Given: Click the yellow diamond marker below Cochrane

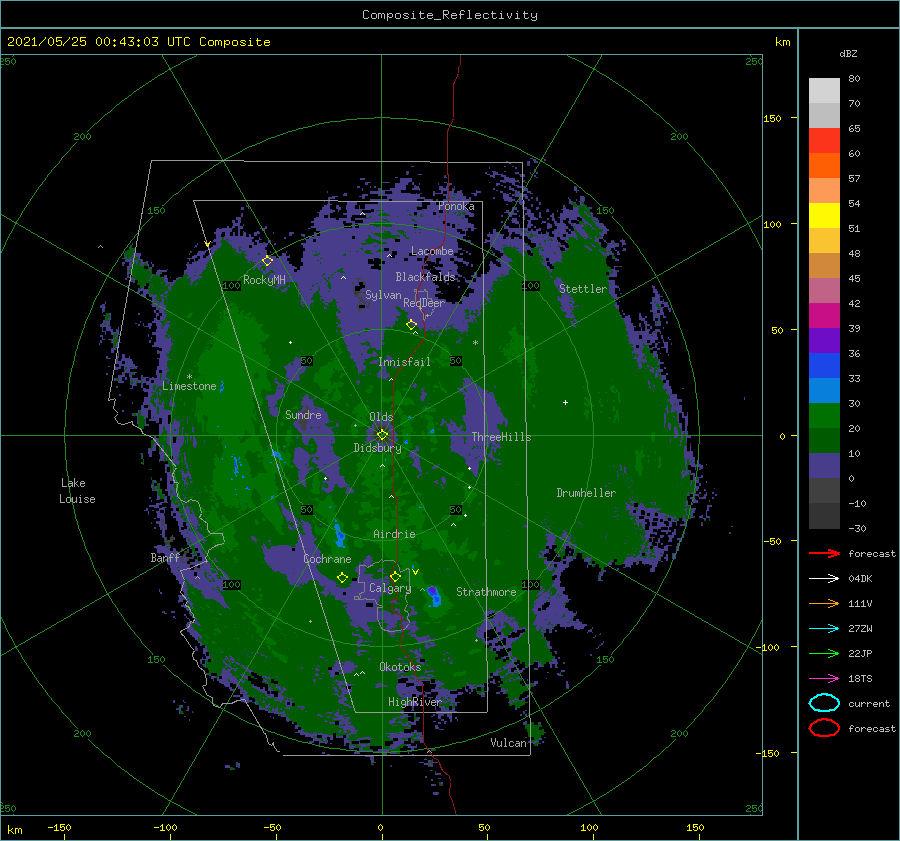Looking at the screenshot, I should click(x=343, y=578).
